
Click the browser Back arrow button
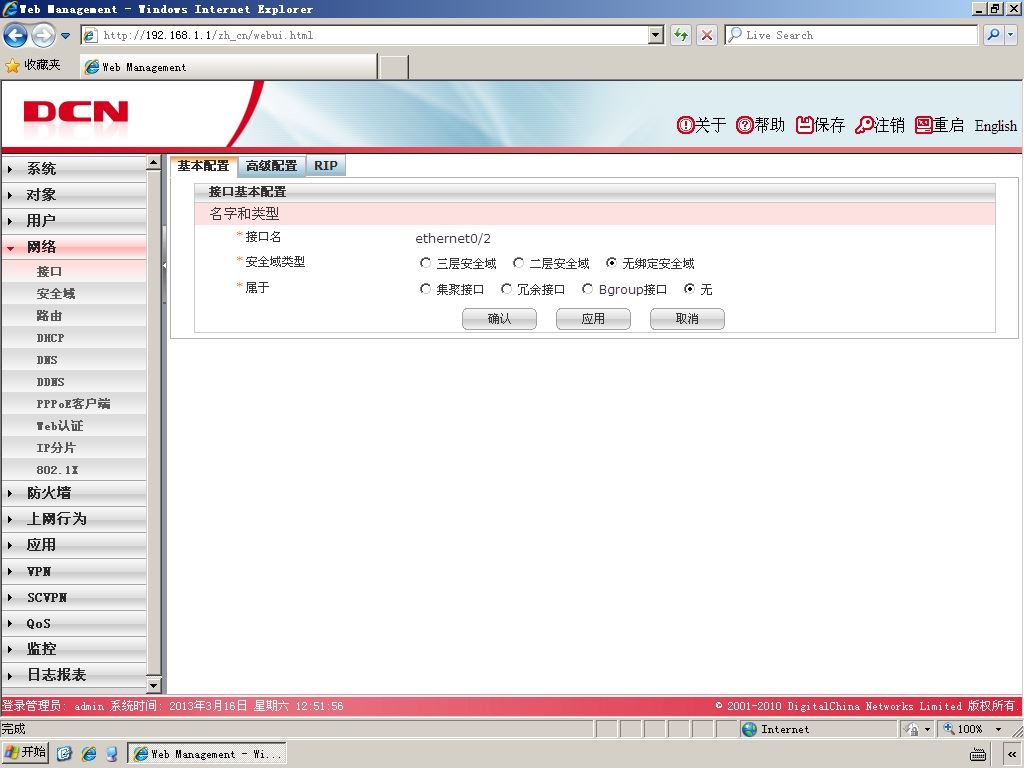click(x=16, y=35)
